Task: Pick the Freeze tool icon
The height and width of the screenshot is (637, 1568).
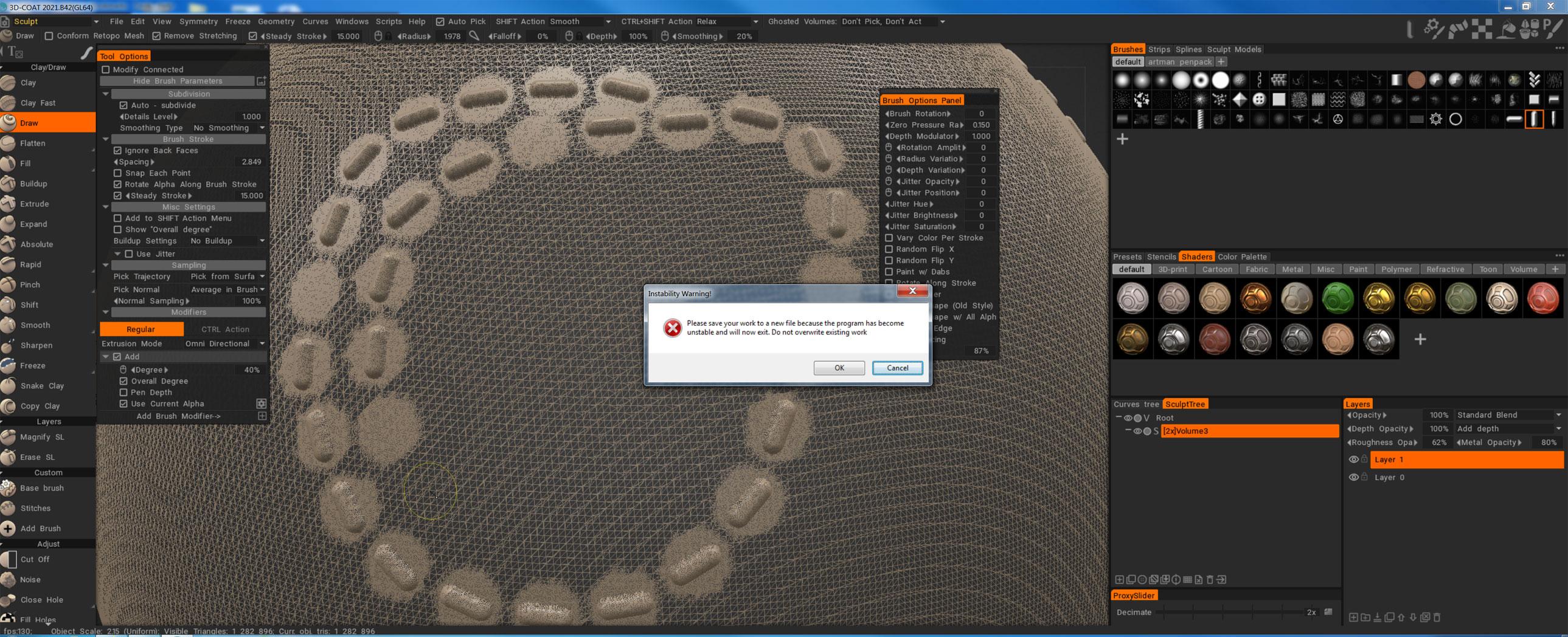Action: click(9, 366)
